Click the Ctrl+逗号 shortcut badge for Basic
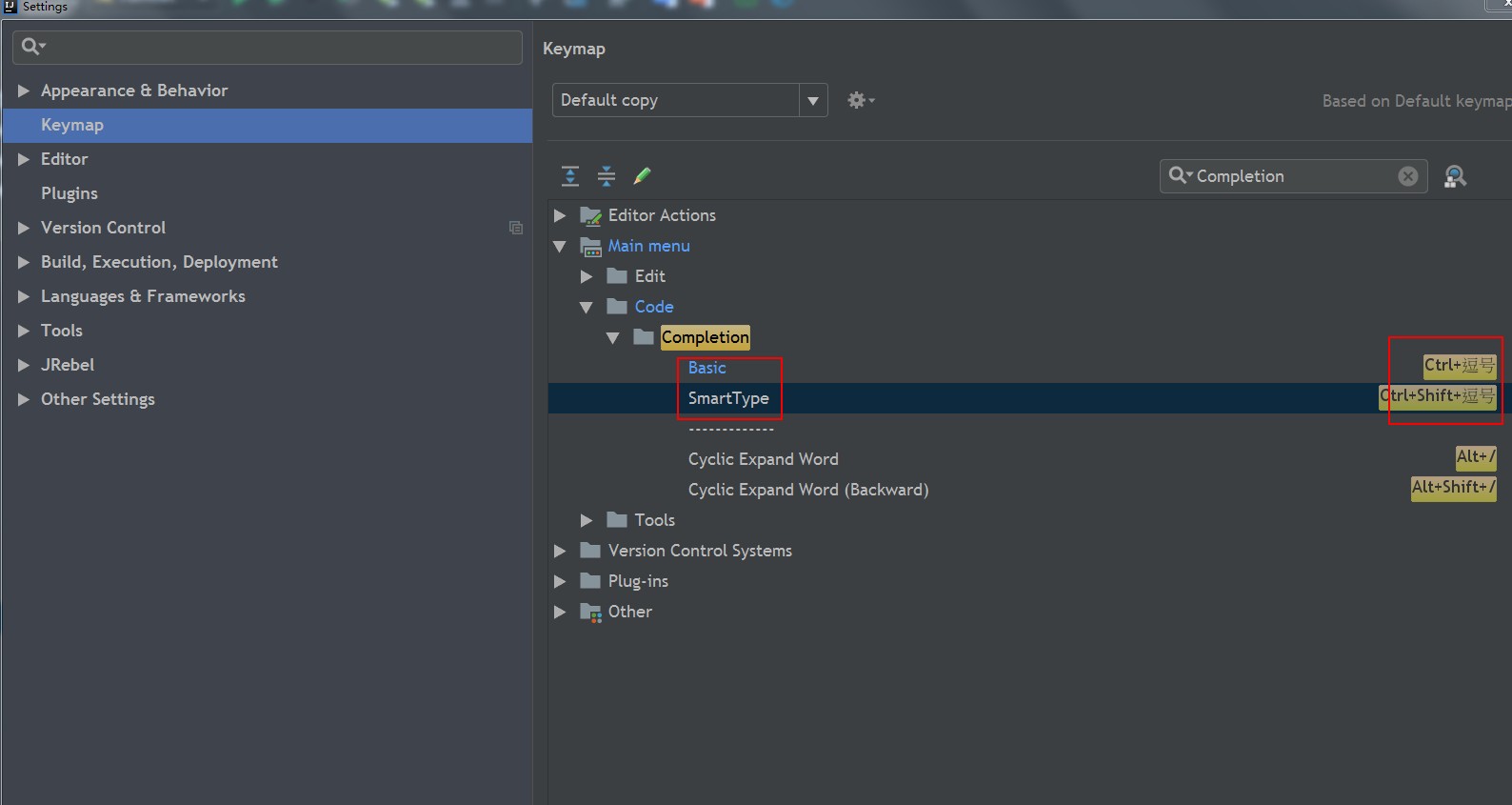Screen dimensions: 1512x805 pyautogui.click(x=1460, y=366)
